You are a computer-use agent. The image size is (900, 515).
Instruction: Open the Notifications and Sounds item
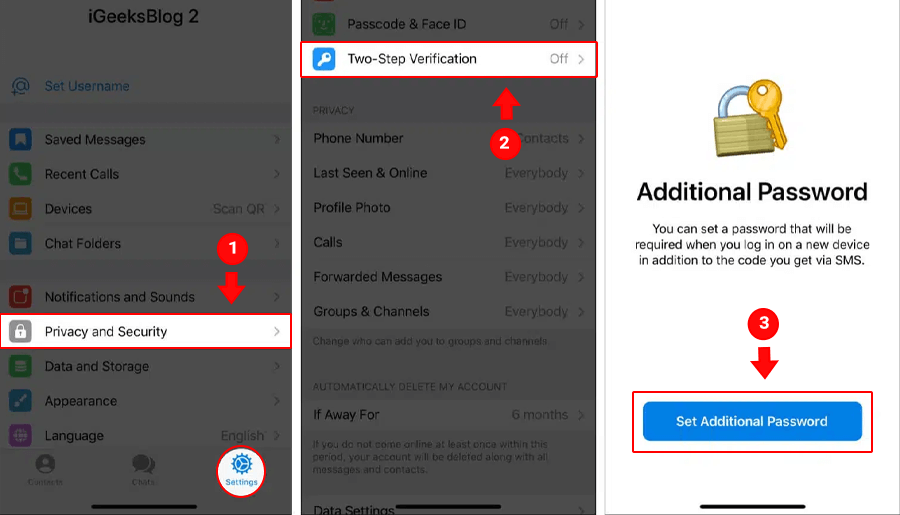[x=146, y=297]
